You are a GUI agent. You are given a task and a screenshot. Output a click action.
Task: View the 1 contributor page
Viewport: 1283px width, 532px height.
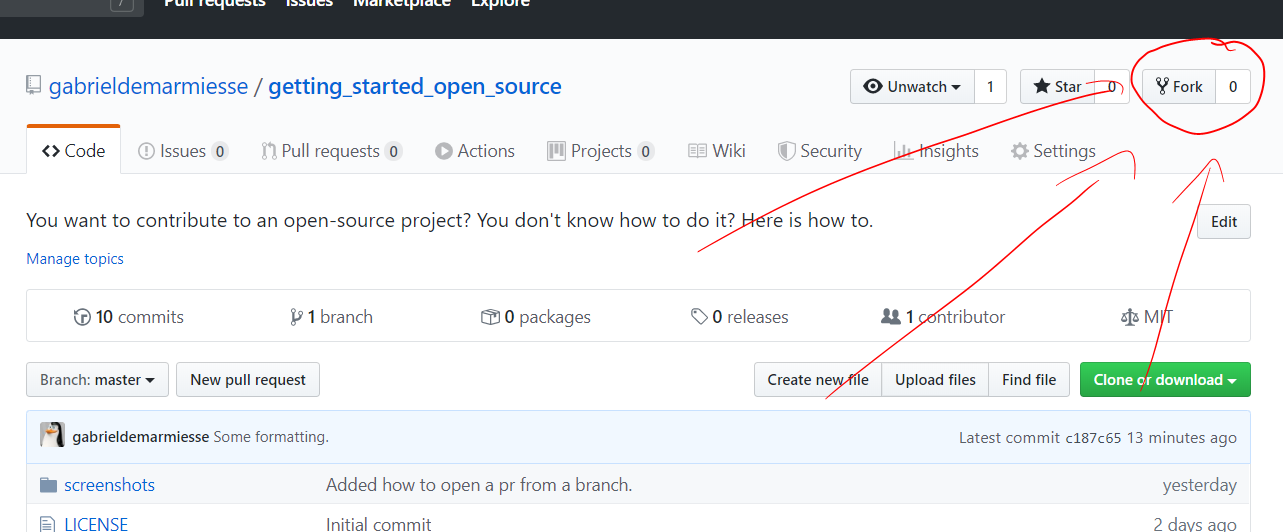pyautogui.click(x=943, y=317)
